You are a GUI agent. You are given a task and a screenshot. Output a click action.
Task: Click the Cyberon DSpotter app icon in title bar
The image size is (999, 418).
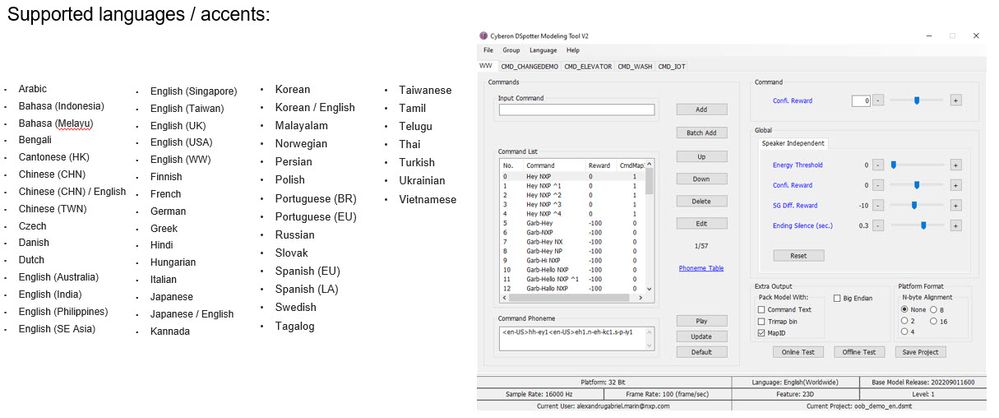pyautogui.click(x=484, y=36)
